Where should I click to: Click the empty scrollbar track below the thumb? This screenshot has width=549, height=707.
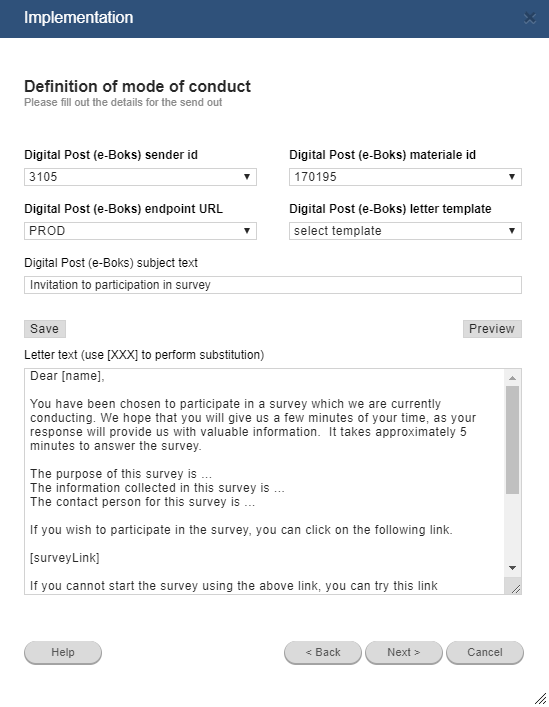click(512, 528)
